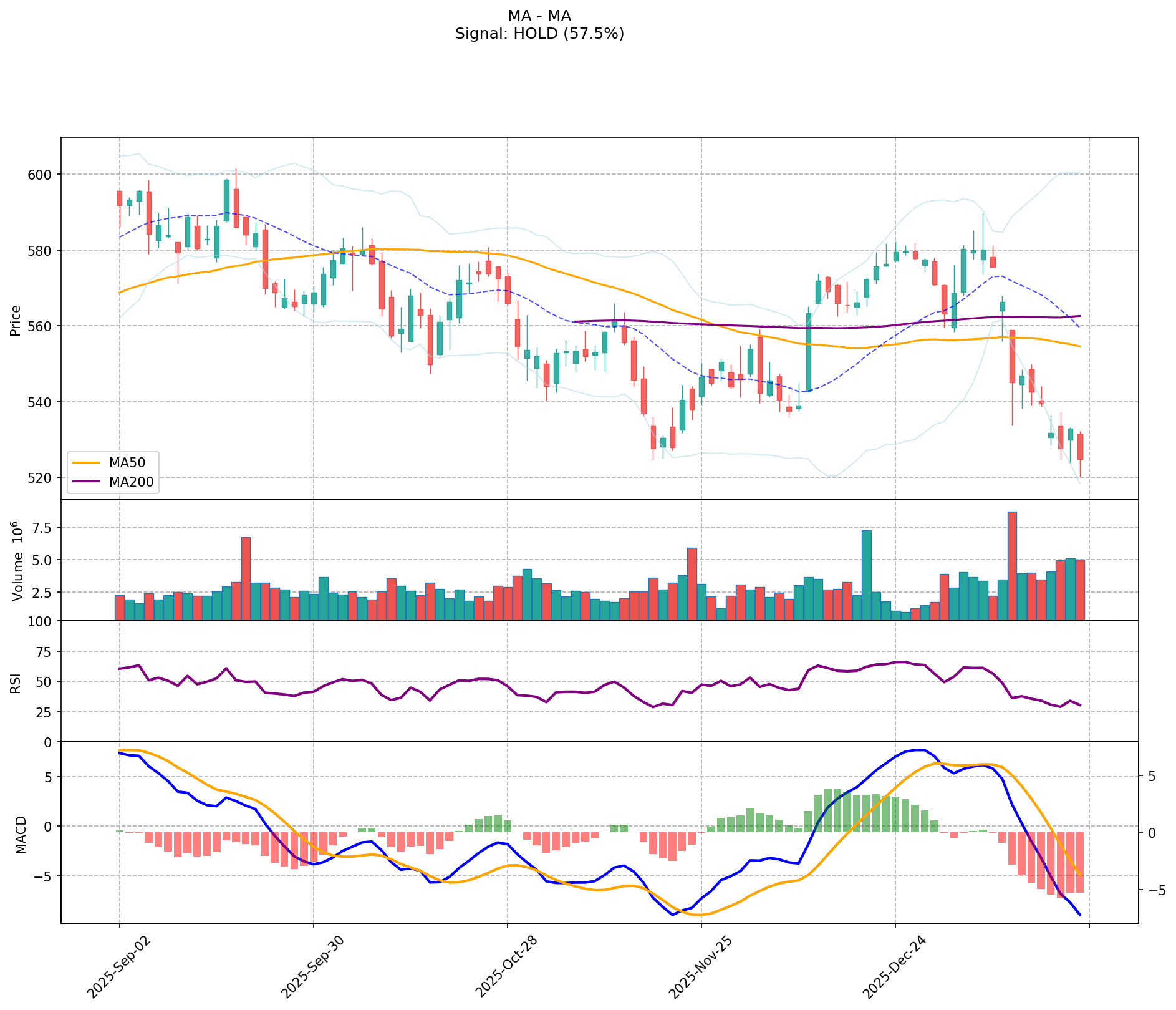Click the tallest volume bar in January
Screen dimensions: 1176x1010
tap(1012, 565)
